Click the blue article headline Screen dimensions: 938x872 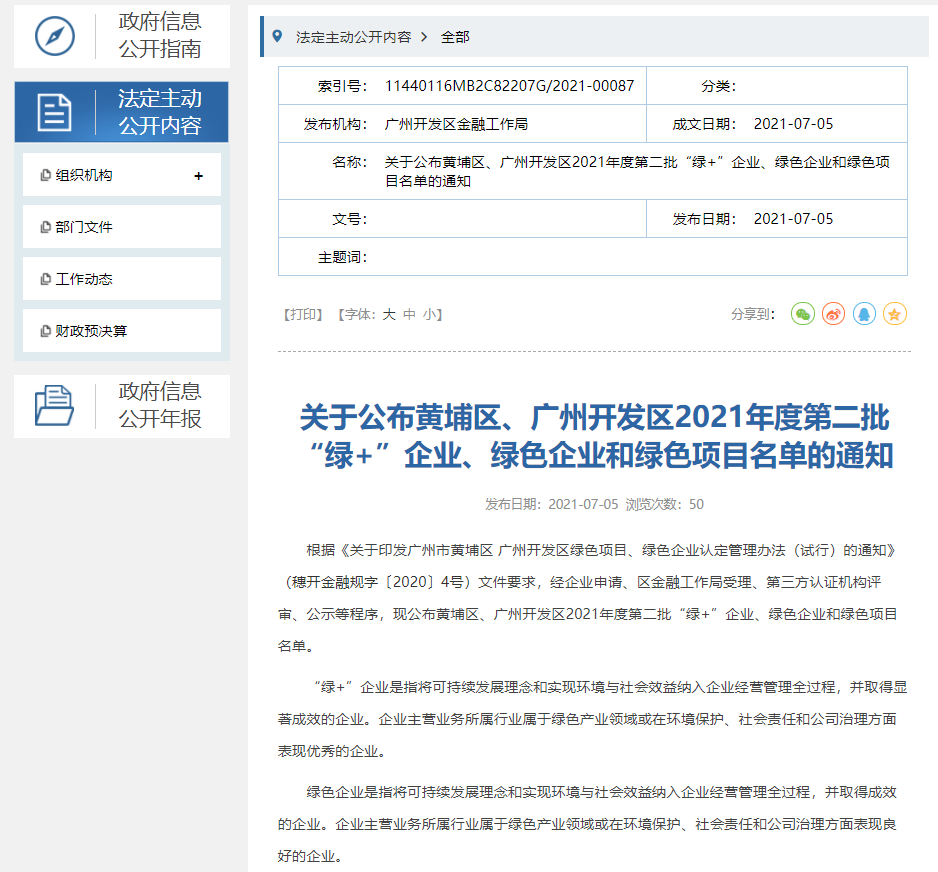coord(594,436)
